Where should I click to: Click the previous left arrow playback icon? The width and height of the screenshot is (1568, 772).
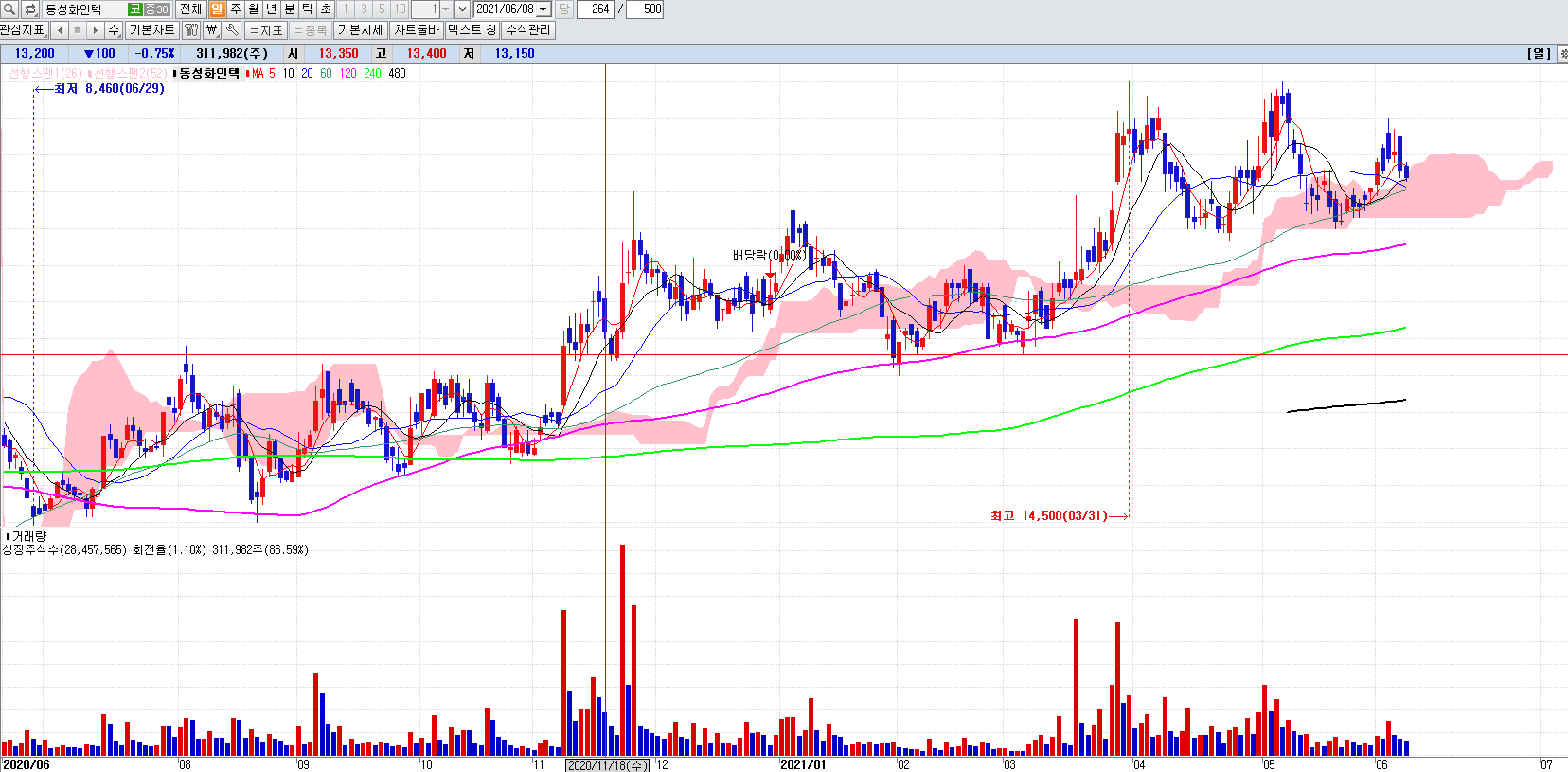(x=60, y=30)
